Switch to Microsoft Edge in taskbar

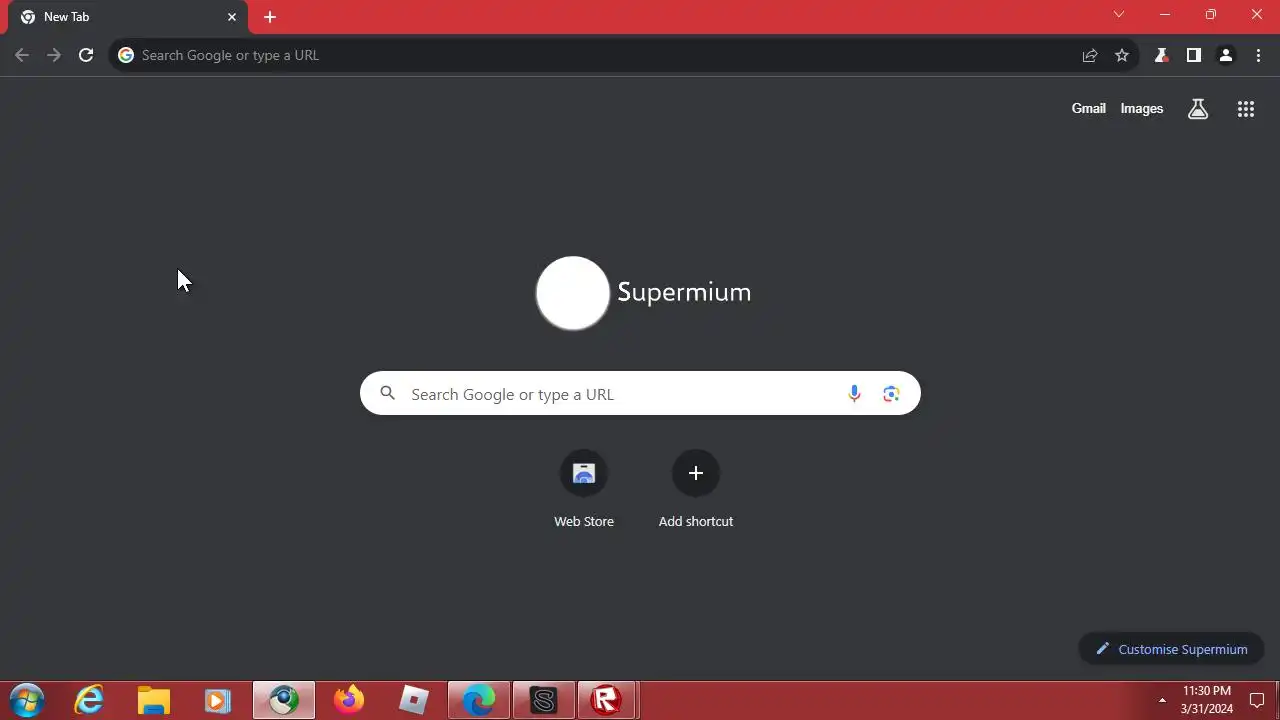pyautogui.click(x=479, y=700)
